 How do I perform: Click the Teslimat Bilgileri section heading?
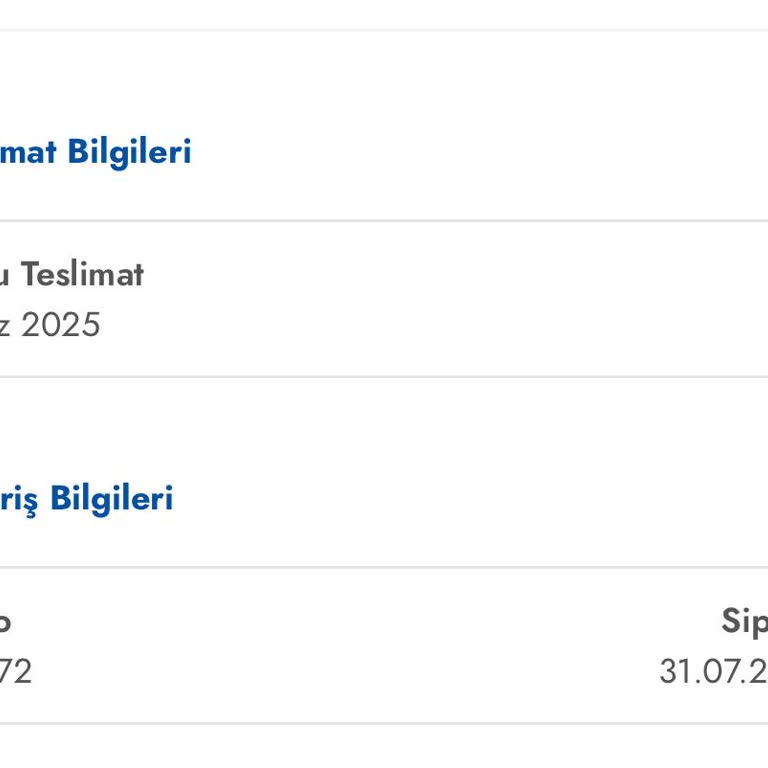pyautogui.click(x=95, y=152)
